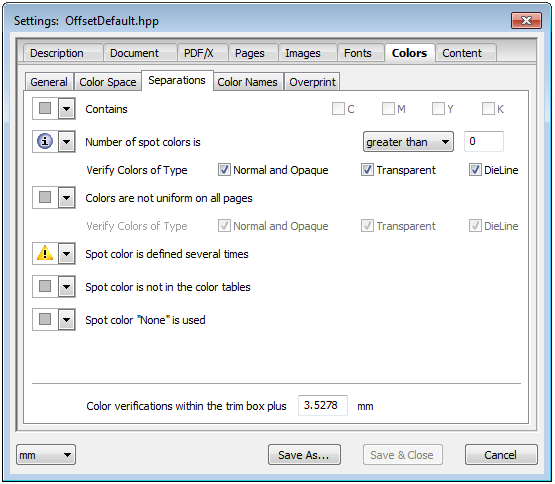The width and height of the screenshot is (555, 484).
Task: Click the Save As... button
Action: point(304,455)
